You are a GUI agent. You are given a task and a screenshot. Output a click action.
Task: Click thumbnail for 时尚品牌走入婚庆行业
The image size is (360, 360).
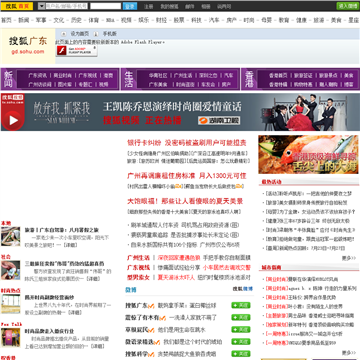point(11,338)
